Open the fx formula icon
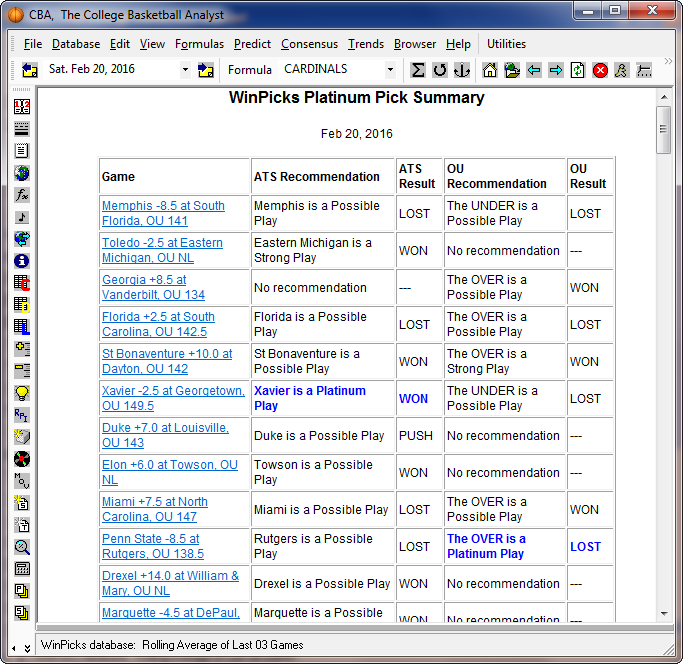 coord(22,195)
